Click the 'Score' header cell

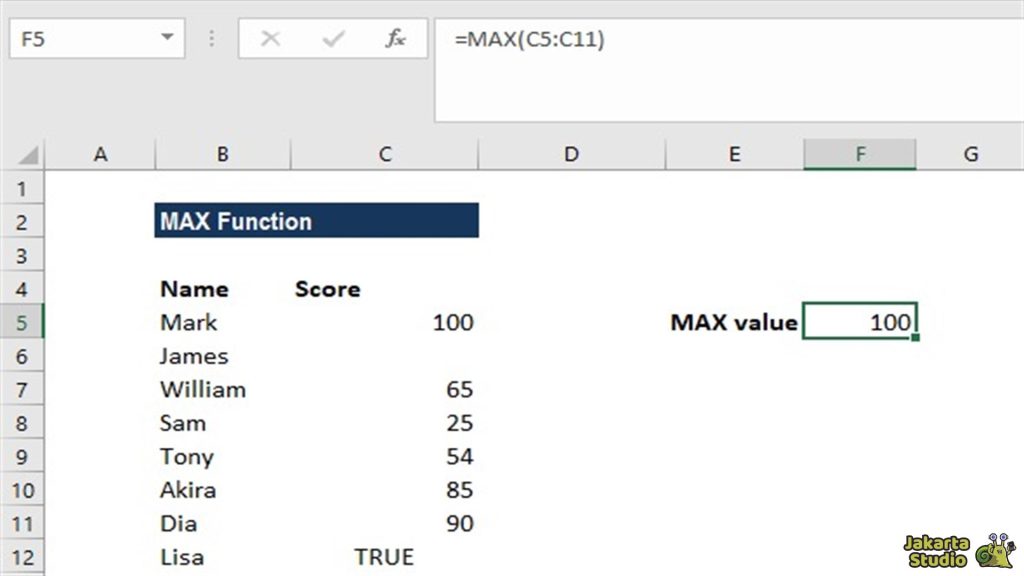pyautogui.click(x=385, y=289)
